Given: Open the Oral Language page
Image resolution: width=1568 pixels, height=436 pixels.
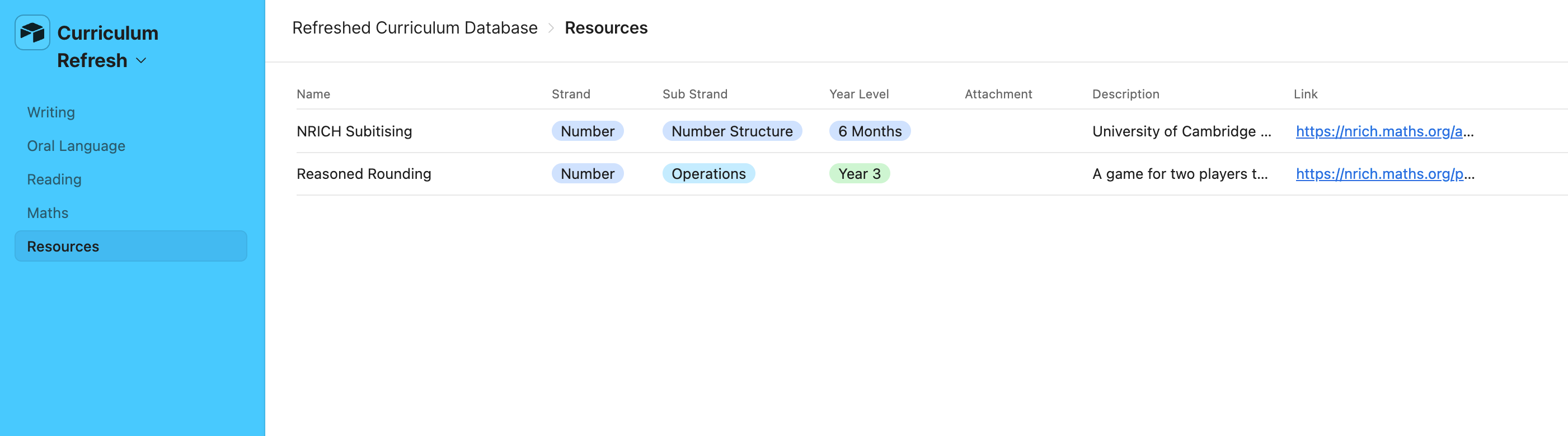Looking at the screenshot, I should (x=76, y=146).
